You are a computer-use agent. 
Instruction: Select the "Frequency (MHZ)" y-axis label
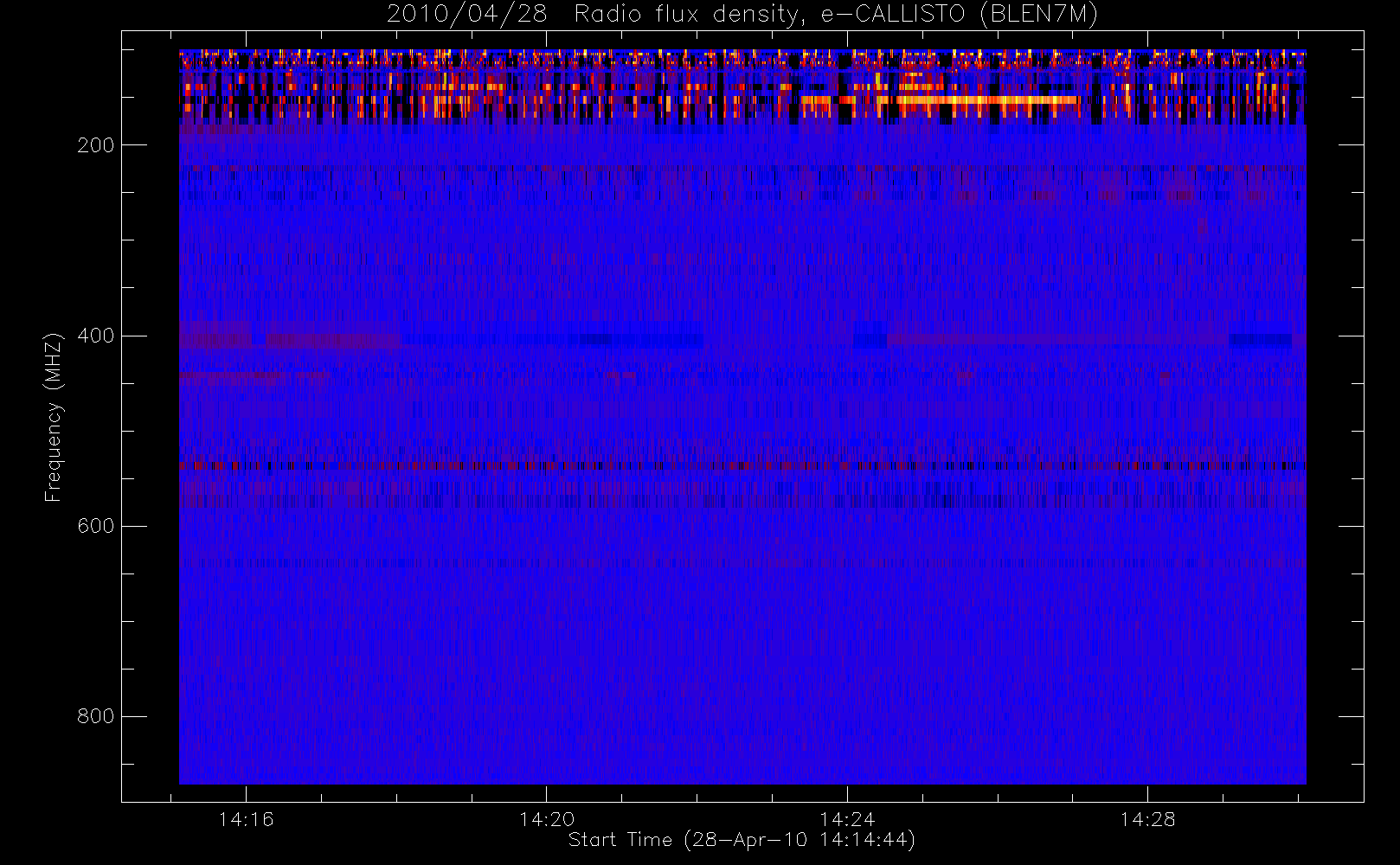pos(54,417)
